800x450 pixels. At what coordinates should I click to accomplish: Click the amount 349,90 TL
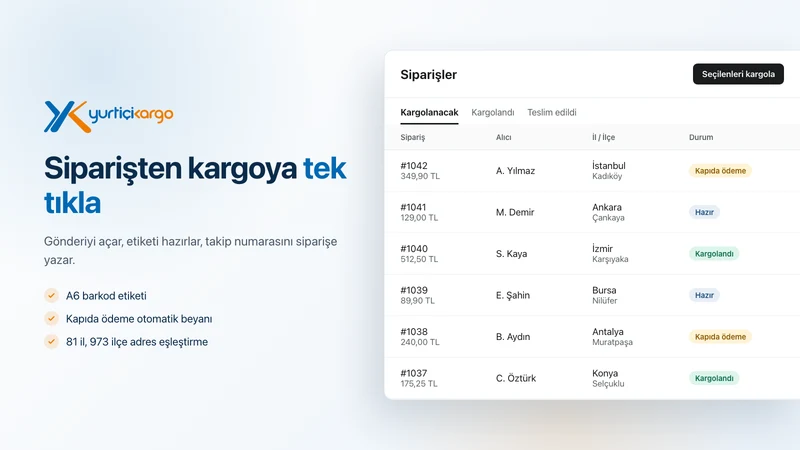(420, 176)
